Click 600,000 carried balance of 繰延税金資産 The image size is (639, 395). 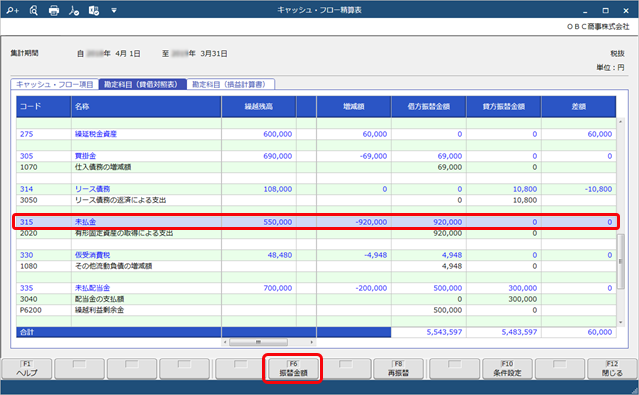[278, 134]
